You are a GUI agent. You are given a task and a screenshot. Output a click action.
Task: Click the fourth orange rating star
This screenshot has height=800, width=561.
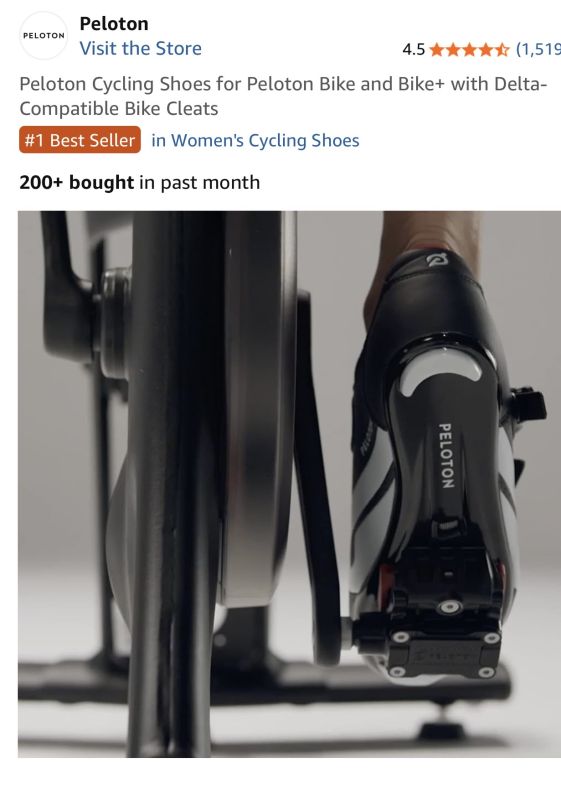(x=486, y=49)
